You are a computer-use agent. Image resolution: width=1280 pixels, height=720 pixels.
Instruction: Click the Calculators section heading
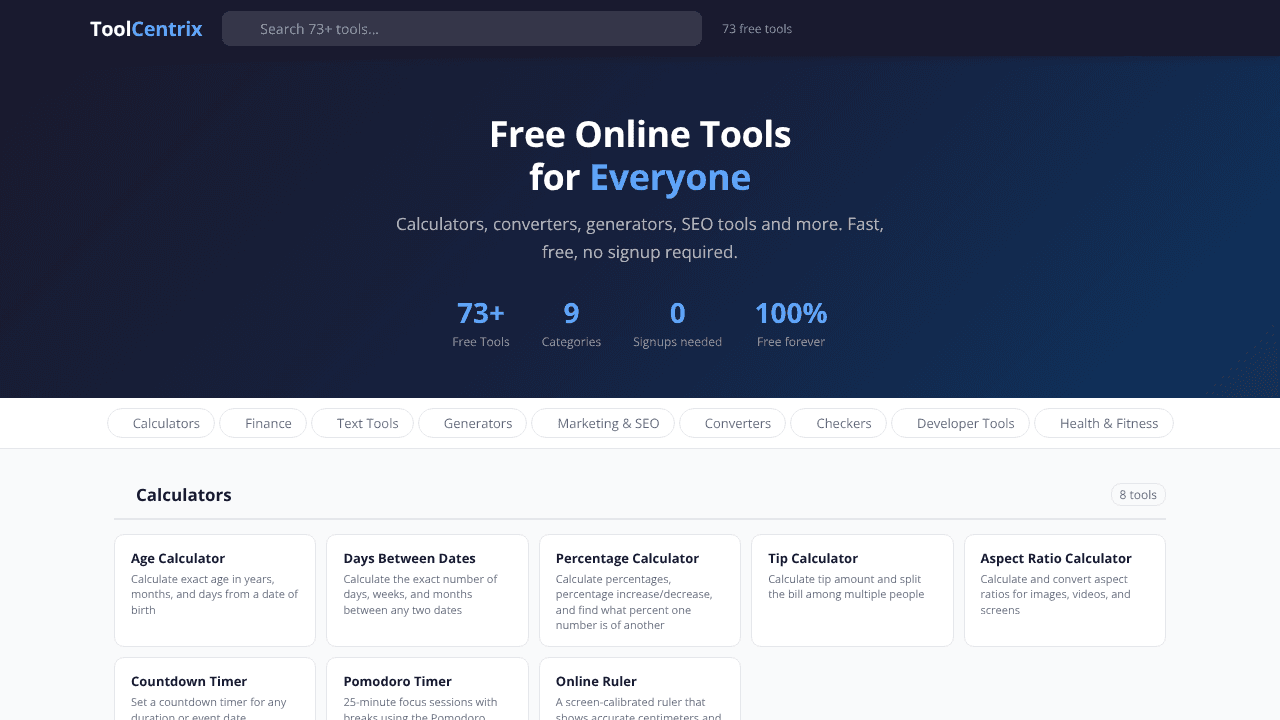coord(184,495)
